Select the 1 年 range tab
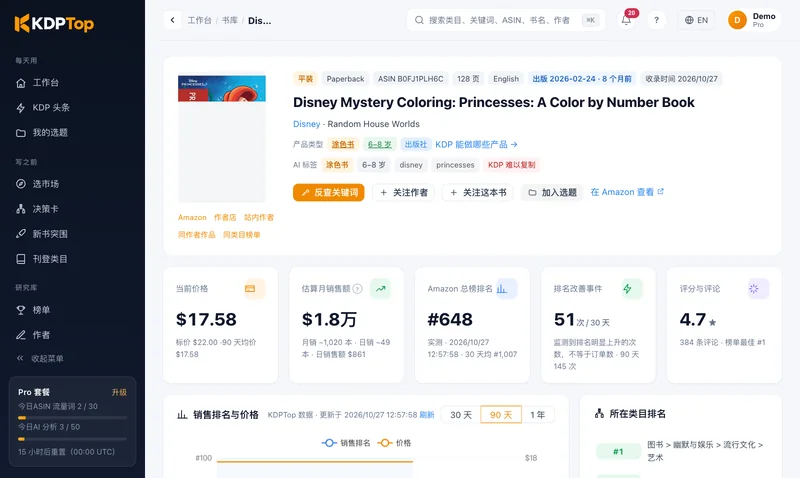The width and height of the screenshot is (800, 478). tap(538, 415)
